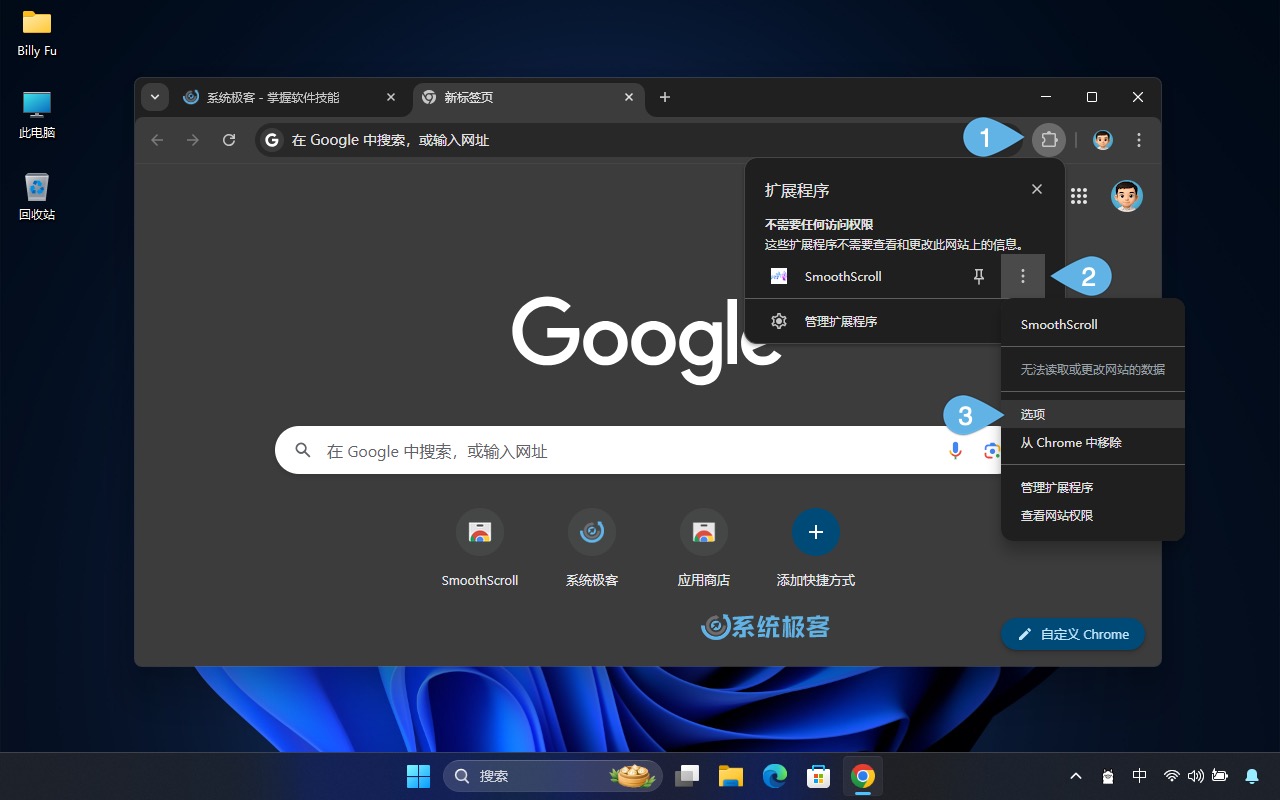
Task: Open Wi-Fi network settings in the tray
Action: (1172, 776)
